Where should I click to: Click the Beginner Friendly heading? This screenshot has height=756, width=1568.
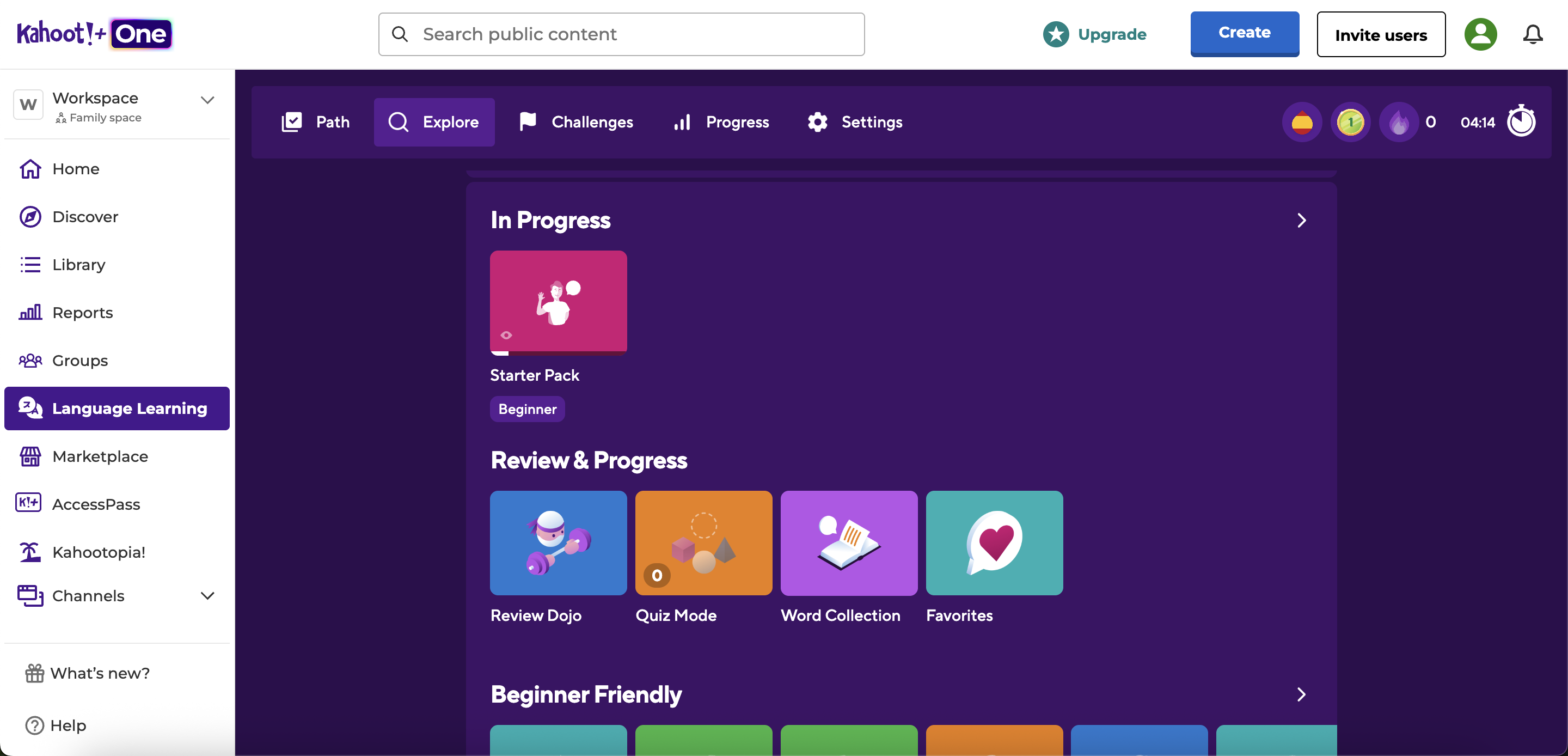pyautogui.click(x=586, y=694)
